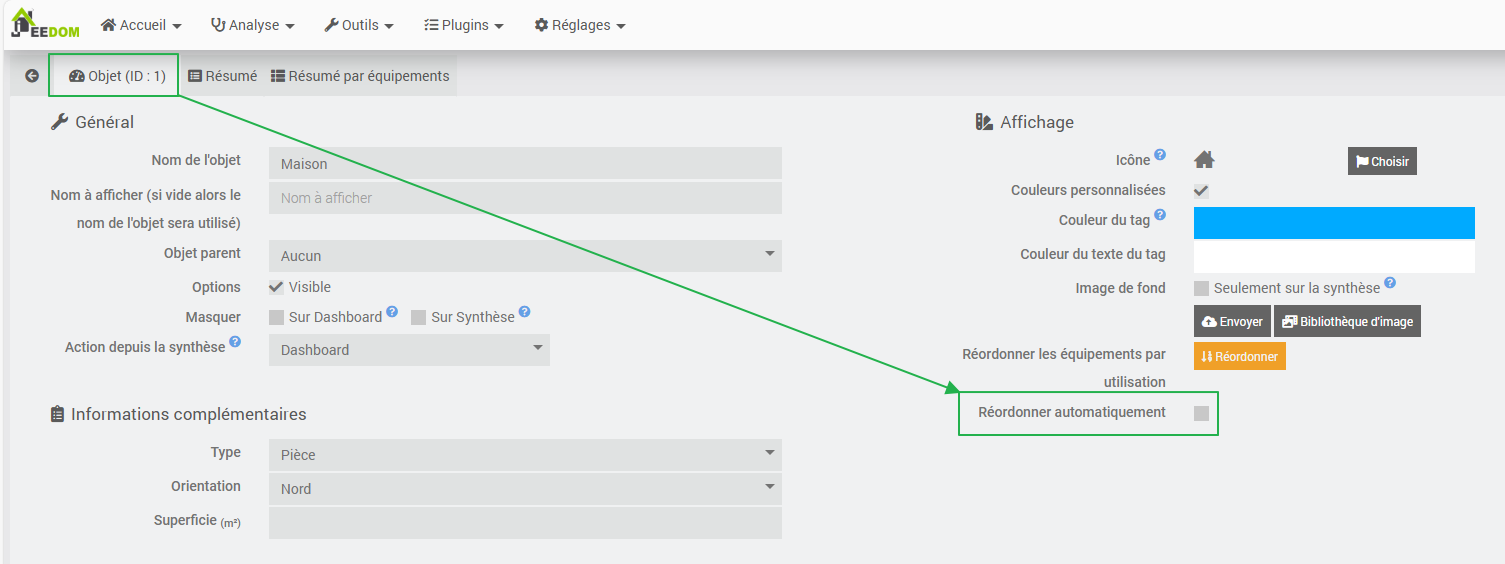
Task: Expand the Type dropdown showing Pièce
Action: (x=525, y=455)
